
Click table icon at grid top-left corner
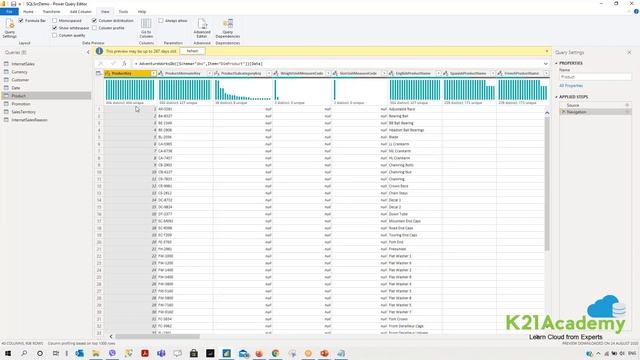pyautogui.click(x=98, y=73)
